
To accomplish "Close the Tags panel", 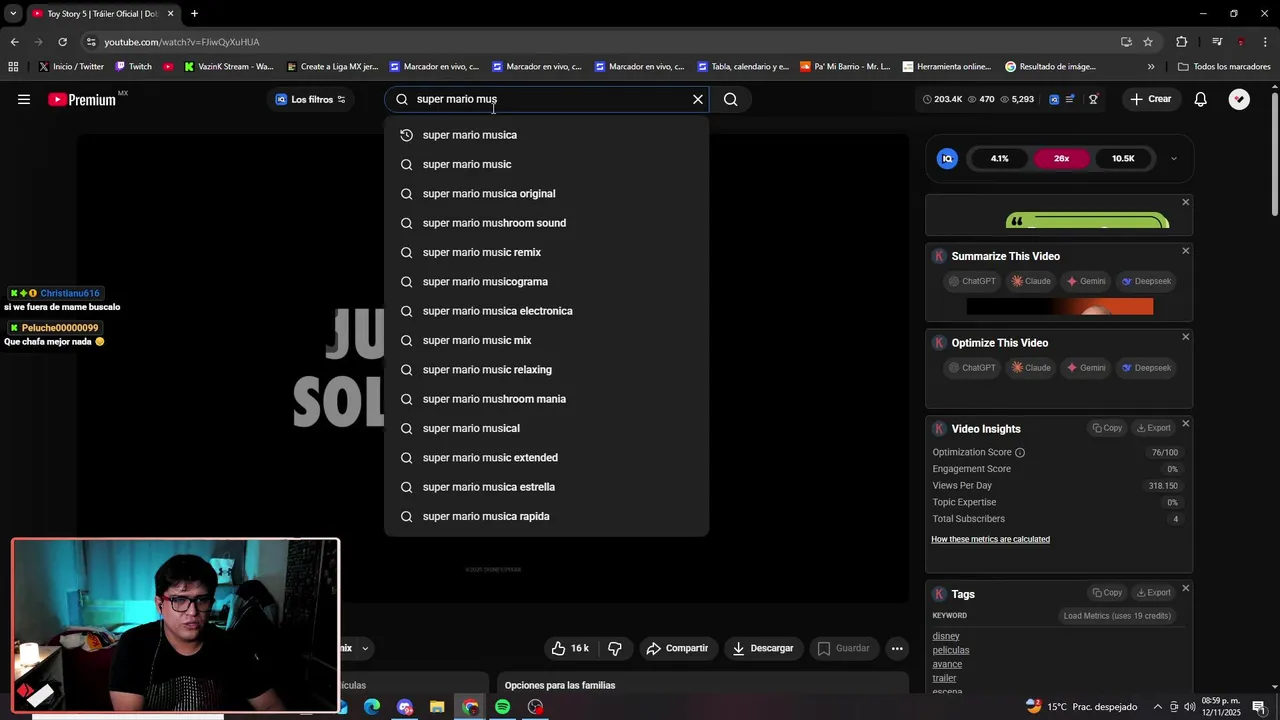I will point(1186,588).
